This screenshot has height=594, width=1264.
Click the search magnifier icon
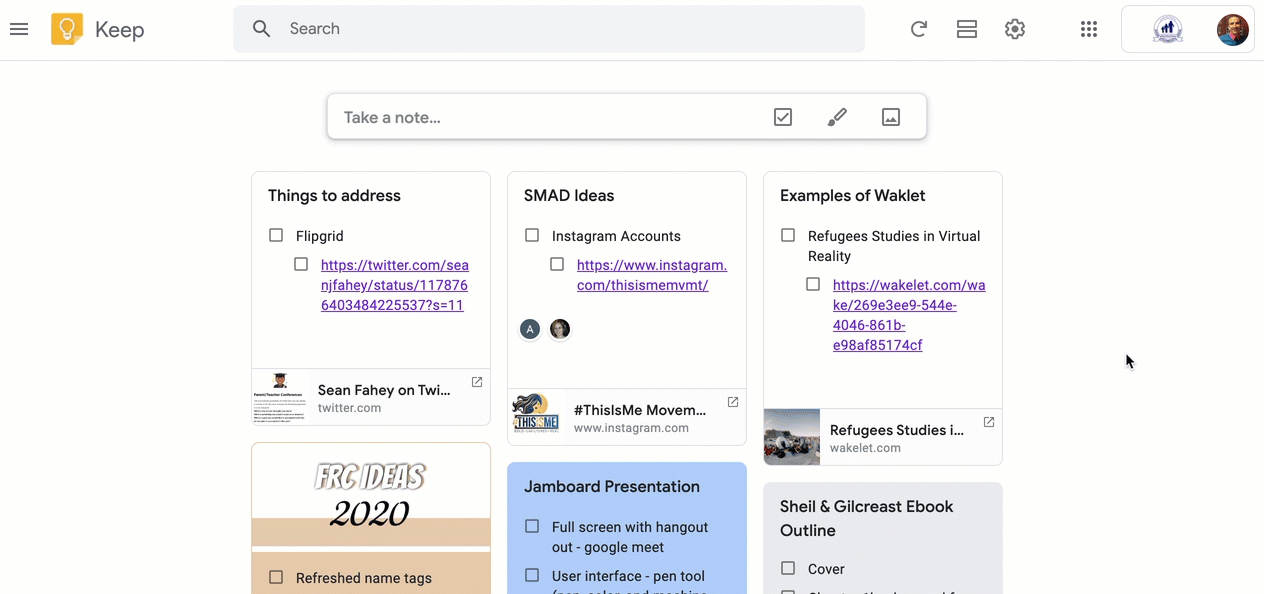pyautogui.click(x=262, y=29)
